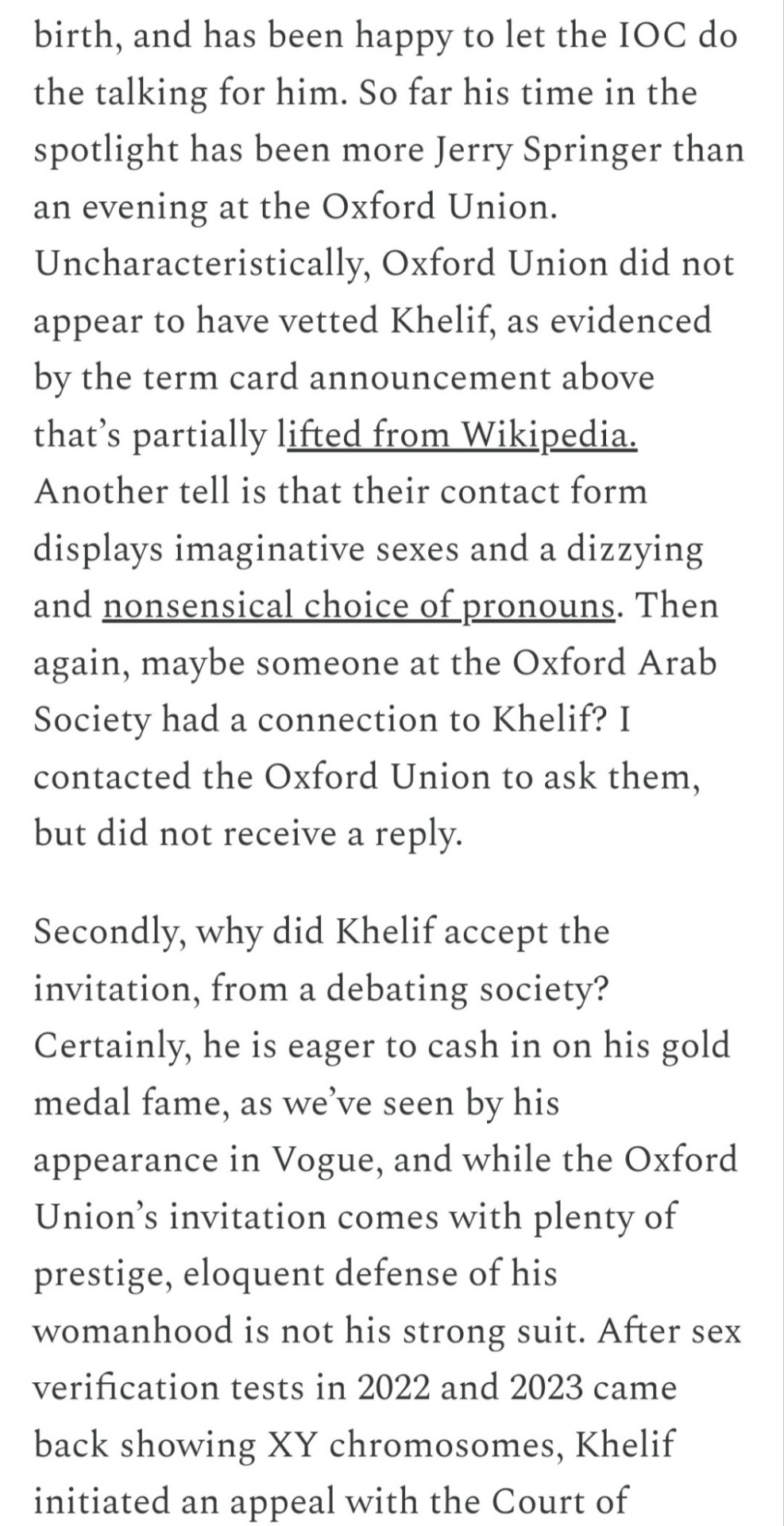Click the sentence "but did not receive a reply."

click(247, 834)
